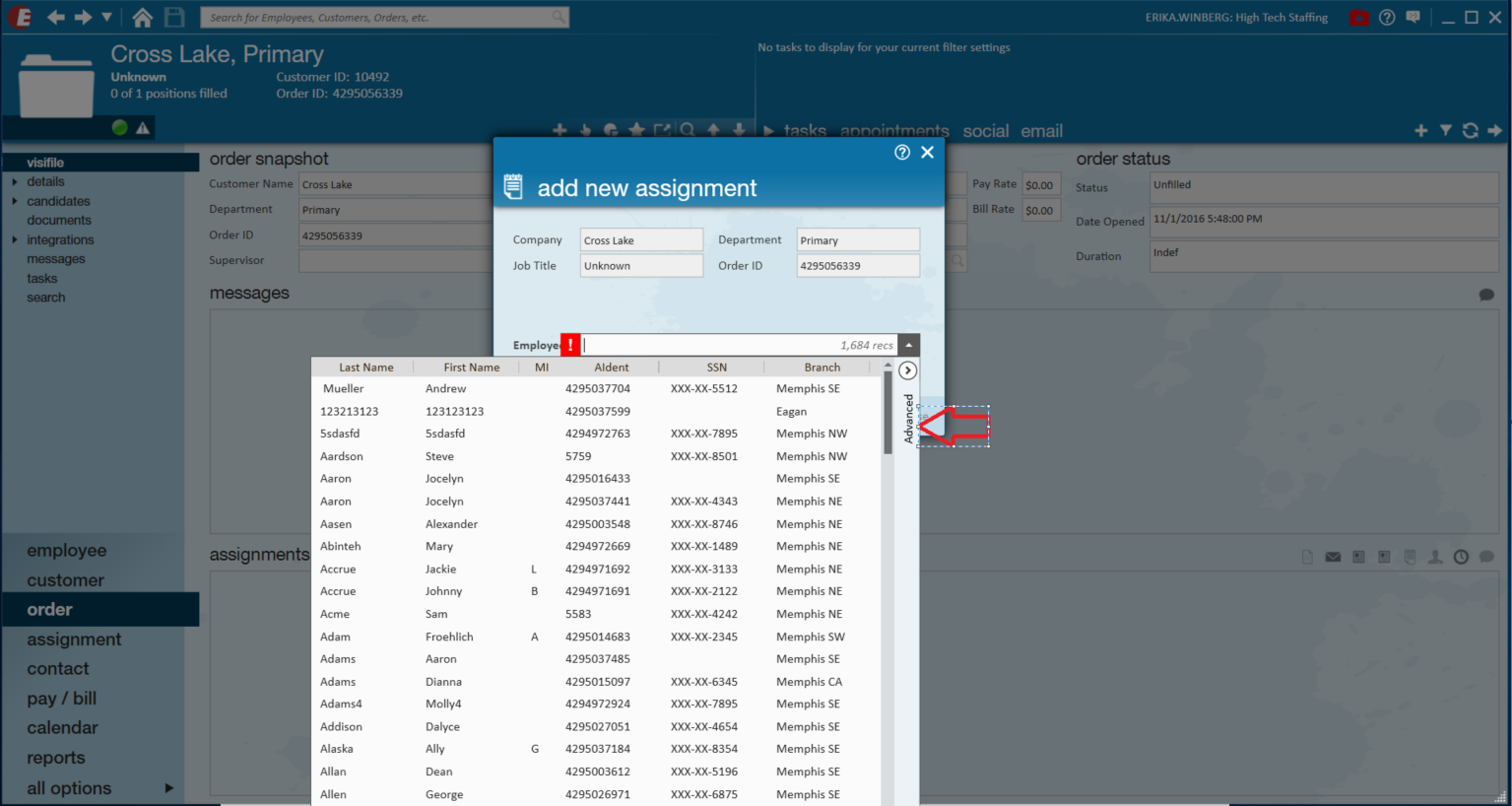Expand the all options menu arrow

click(x=168, y=788)
